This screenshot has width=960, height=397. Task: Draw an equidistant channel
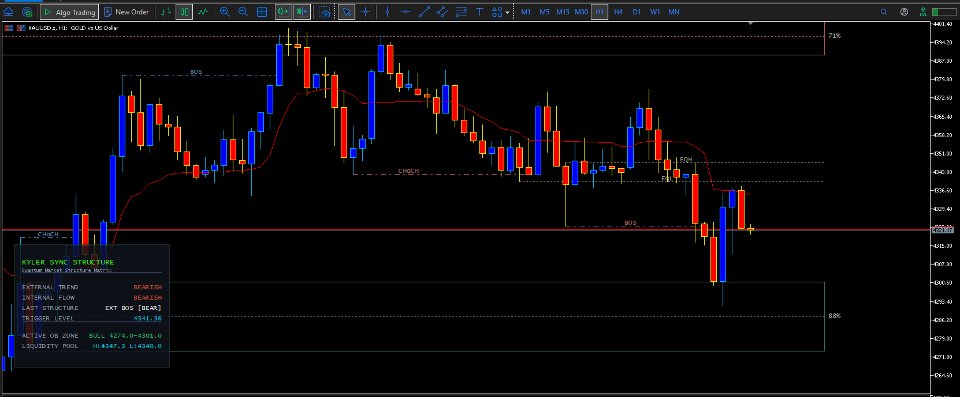point(442,12)
